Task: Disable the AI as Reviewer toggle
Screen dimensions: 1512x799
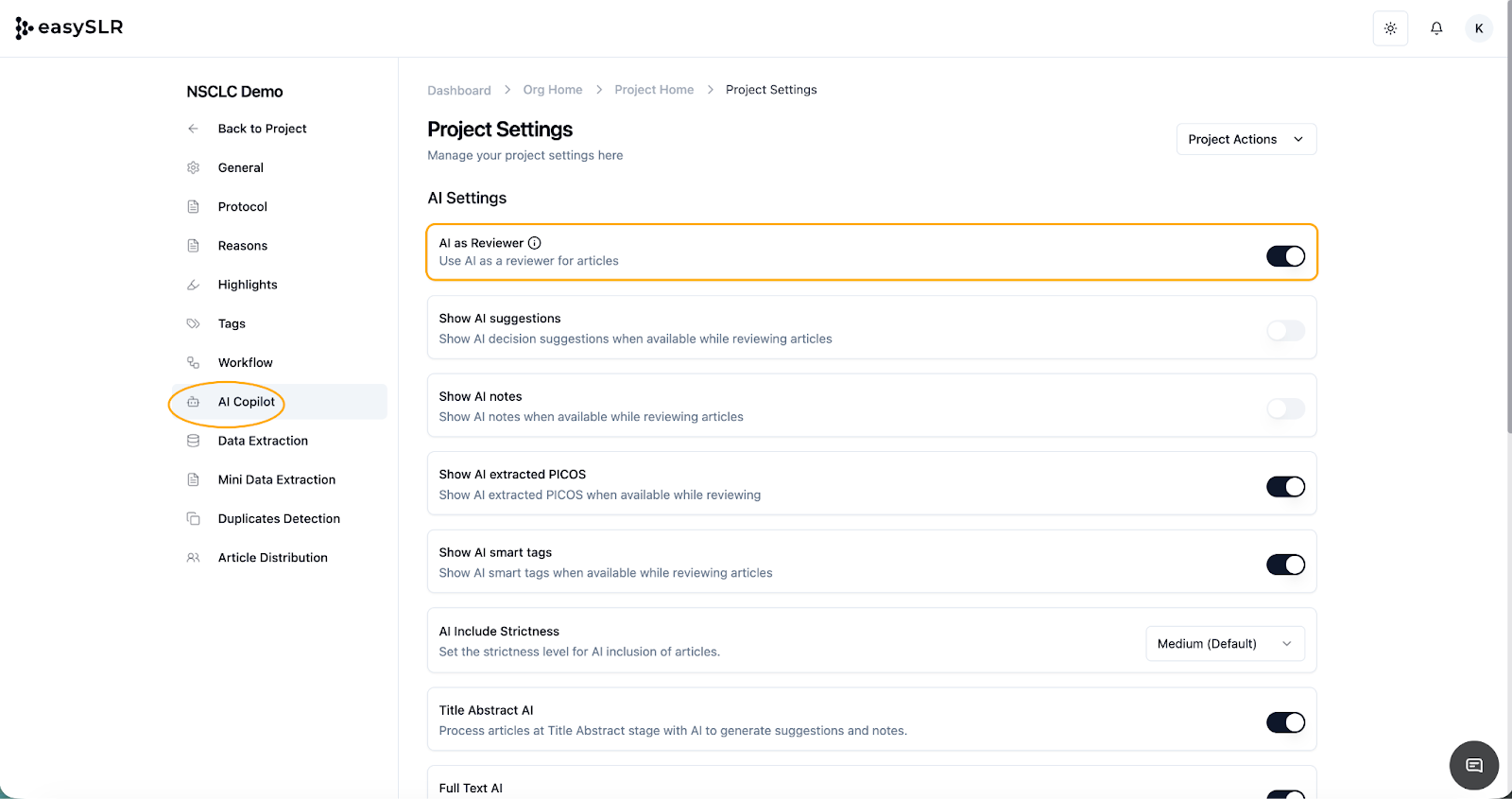Action: tap(1285, 256)
